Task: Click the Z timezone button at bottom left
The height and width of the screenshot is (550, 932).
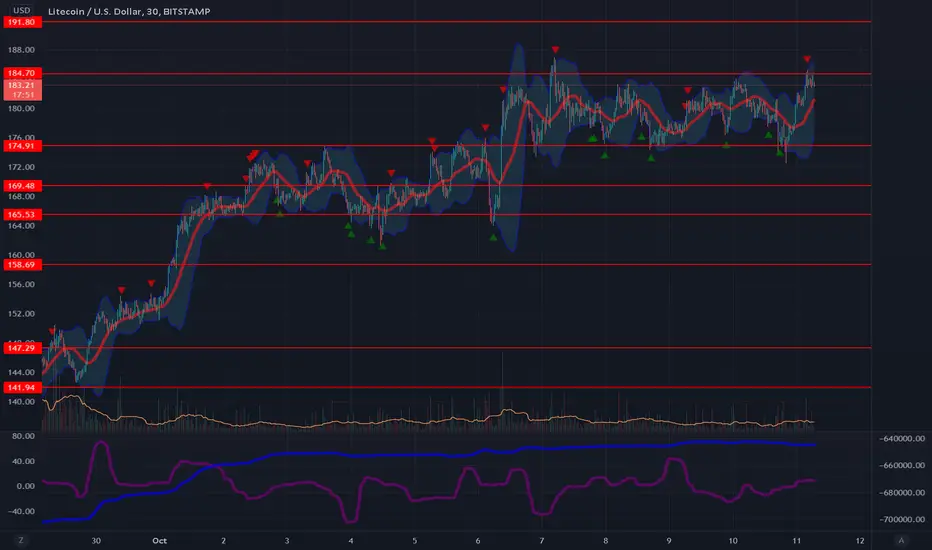Action: [x=21, y=540]
